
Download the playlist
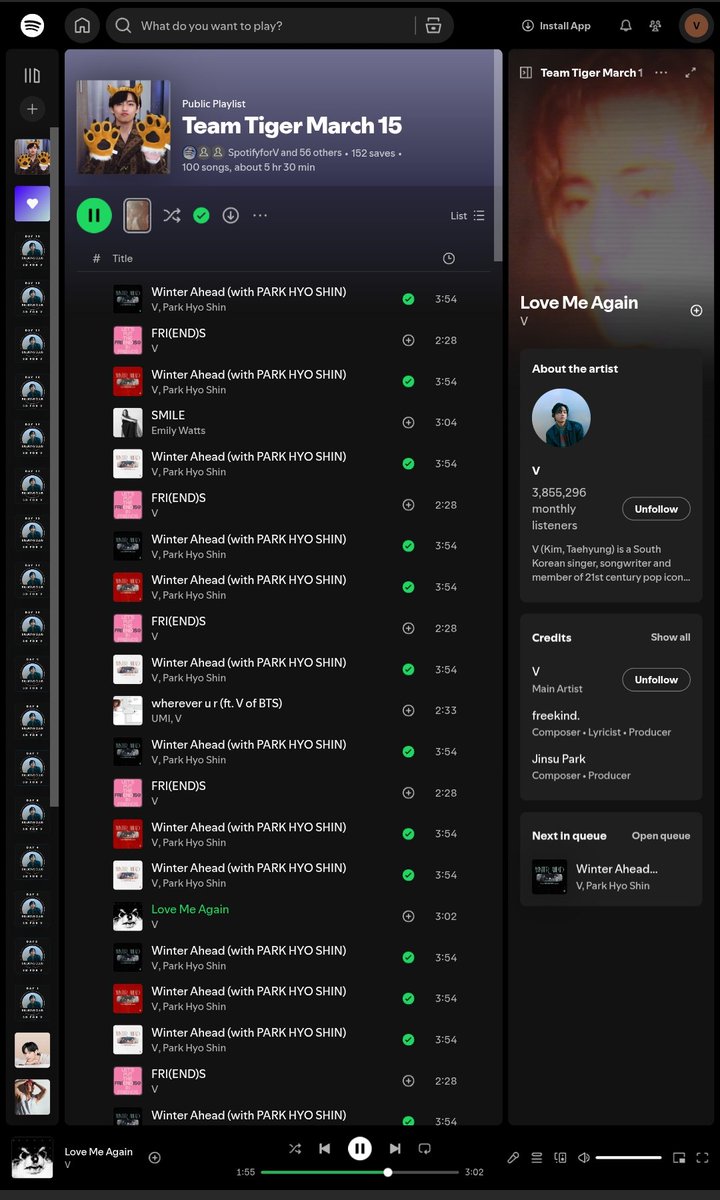(x=230, y=215)
